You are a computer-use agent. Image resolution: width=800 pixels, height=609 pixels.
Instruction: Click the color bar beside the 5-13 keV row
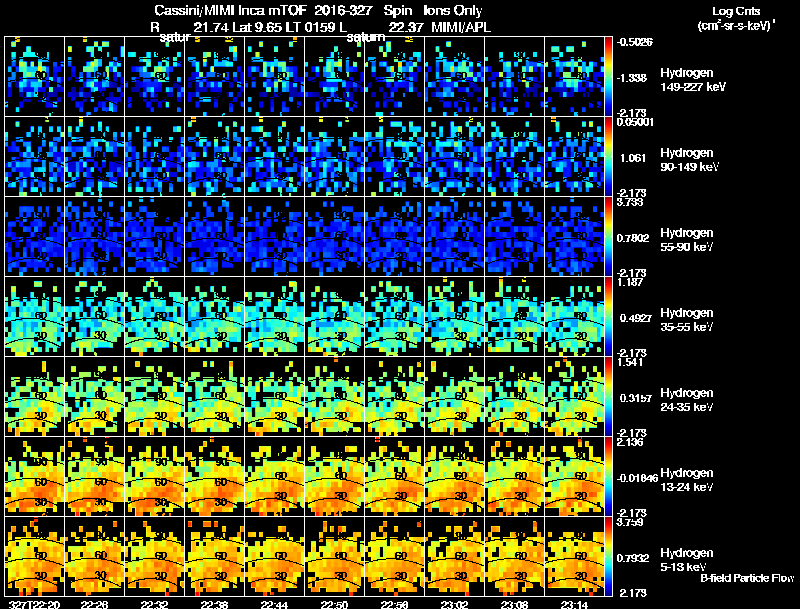point(608,557)
